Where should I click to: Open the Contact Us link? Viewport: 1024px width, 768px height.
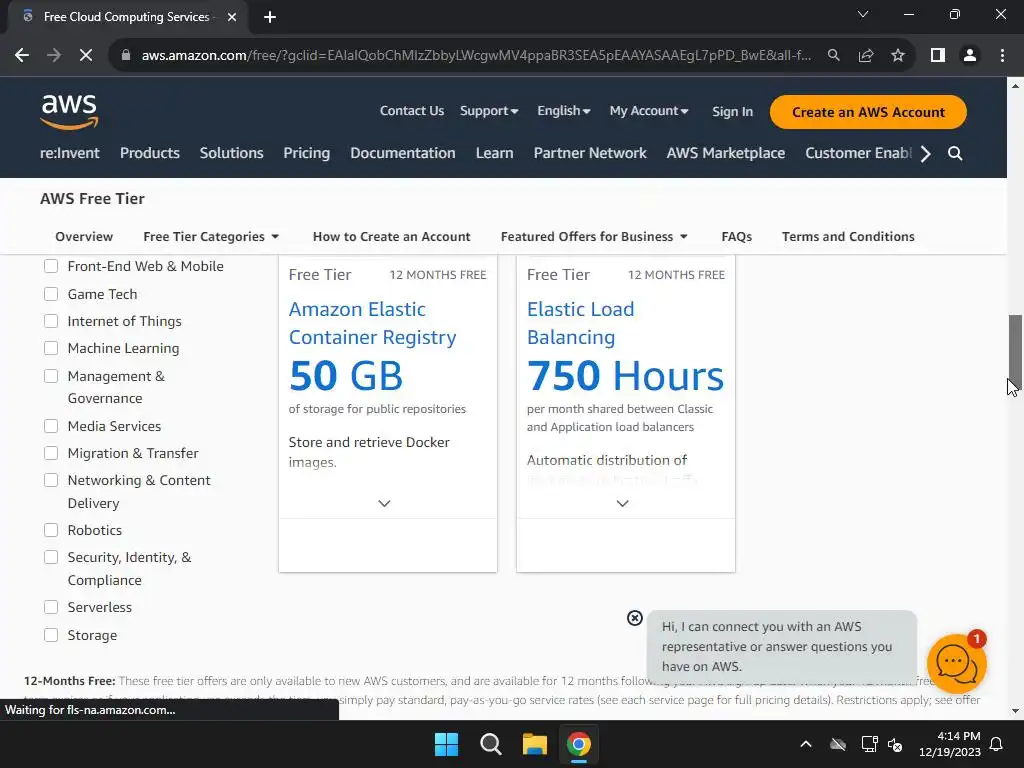tap(412, 111)
